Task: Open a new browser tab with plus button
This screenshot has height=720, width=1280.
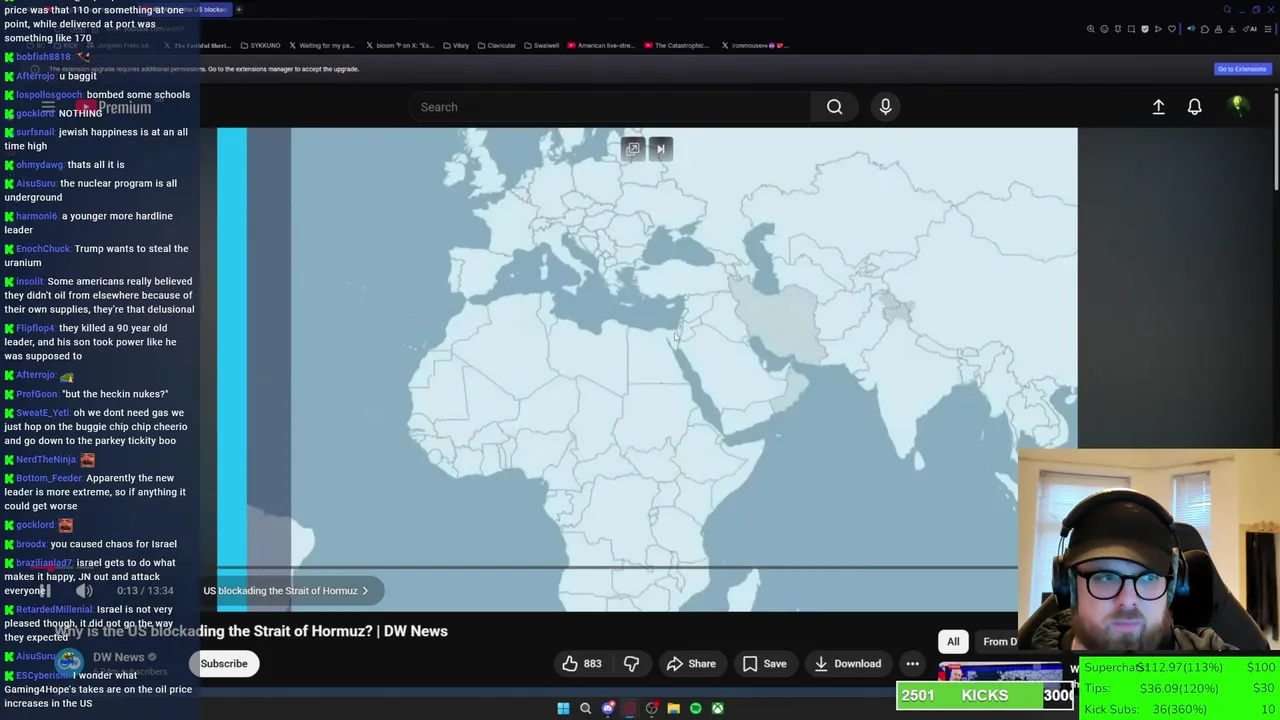Action: pos(239,10)
